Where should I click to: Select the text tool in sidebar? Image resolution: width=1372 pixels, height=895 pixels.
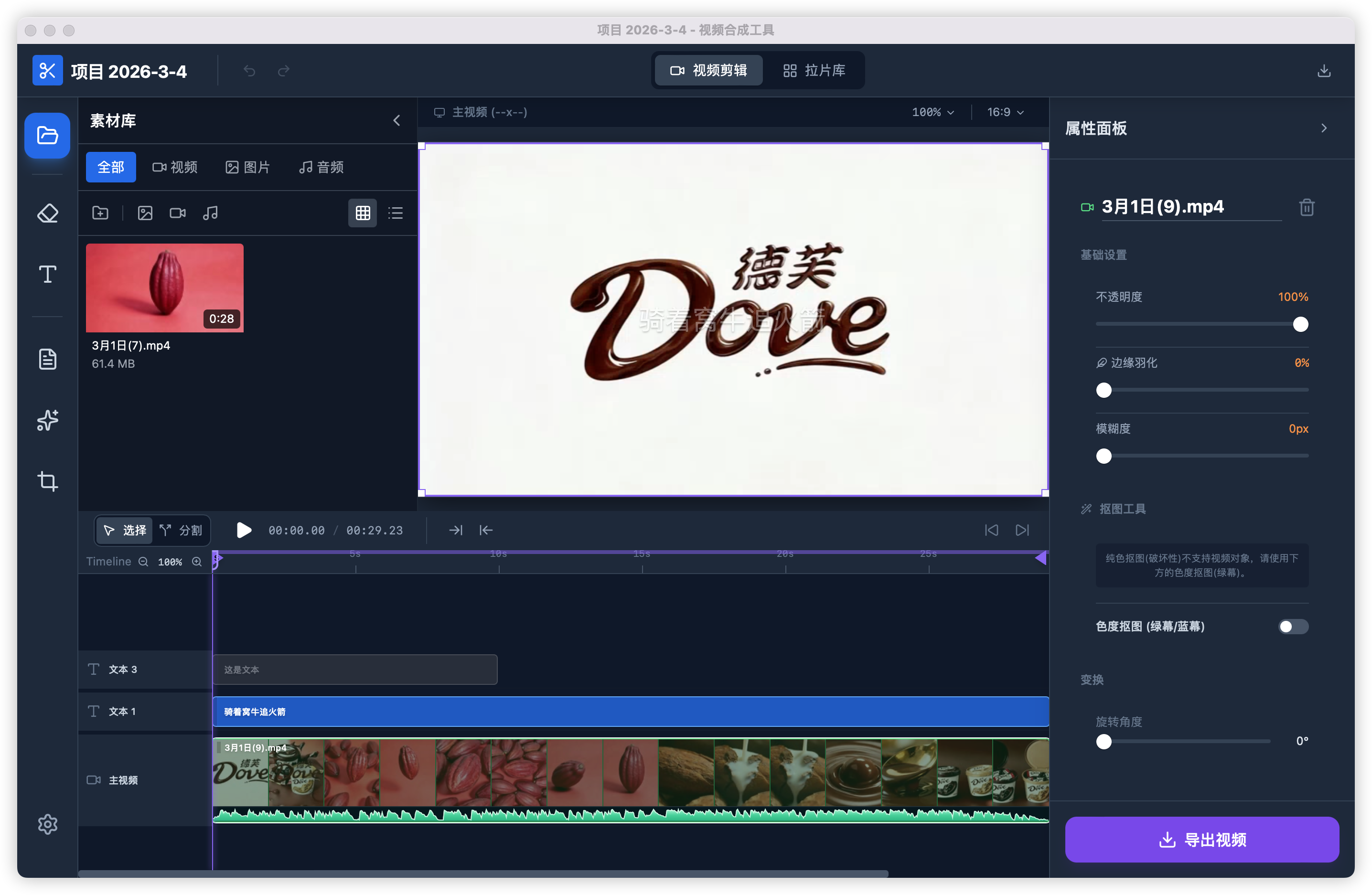[47, 274]
